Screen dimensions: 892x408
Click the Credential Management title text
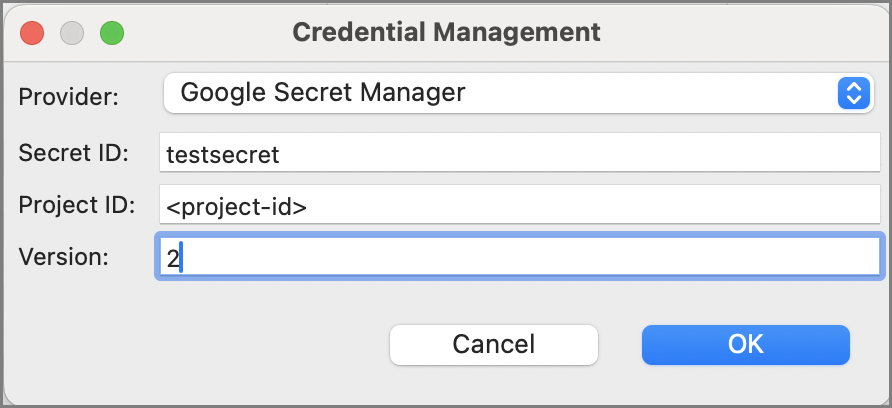(446, 32)
